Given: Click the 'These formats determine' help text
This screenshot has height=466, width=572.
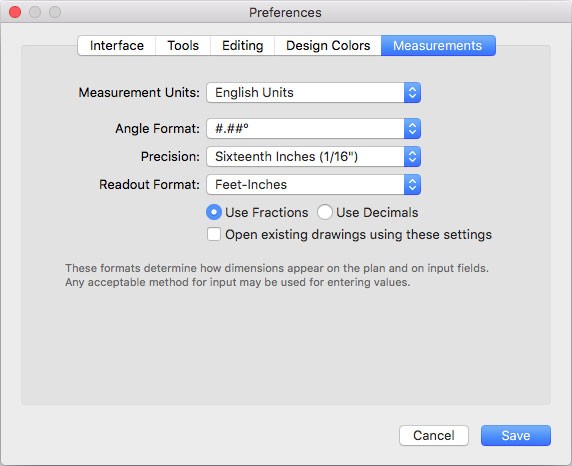Looking at the screenshot, I should pyautogui.click(x=277, y=275).
